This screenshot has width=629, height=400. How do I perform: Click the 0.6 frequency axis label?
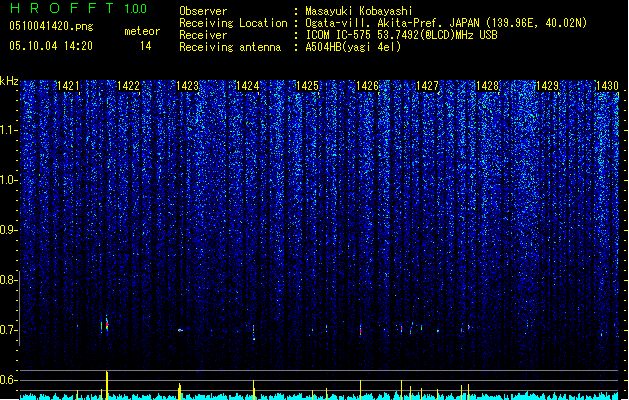(x=8, y=380)
